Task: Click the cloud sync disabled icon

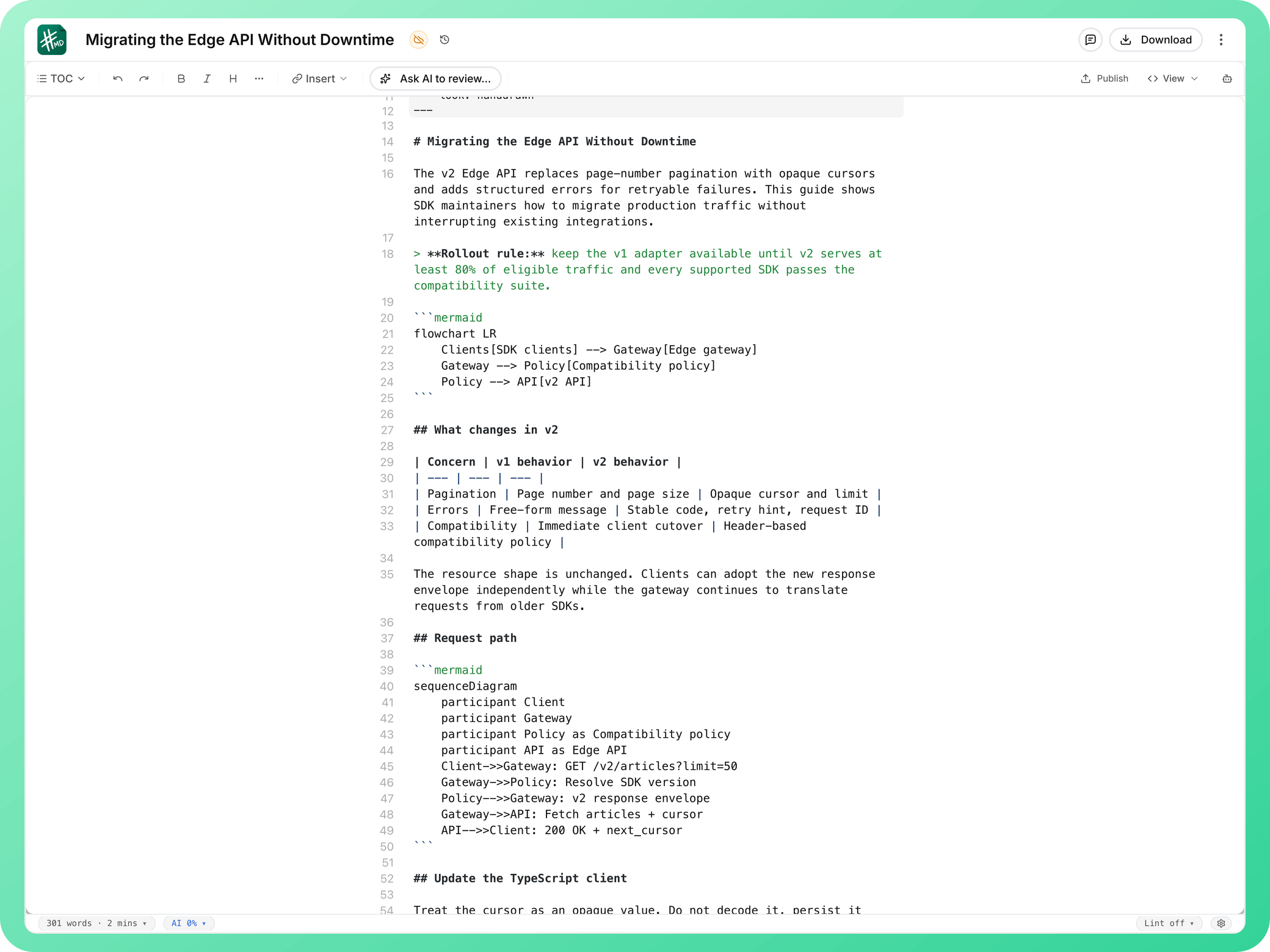Action: point(418,40)
